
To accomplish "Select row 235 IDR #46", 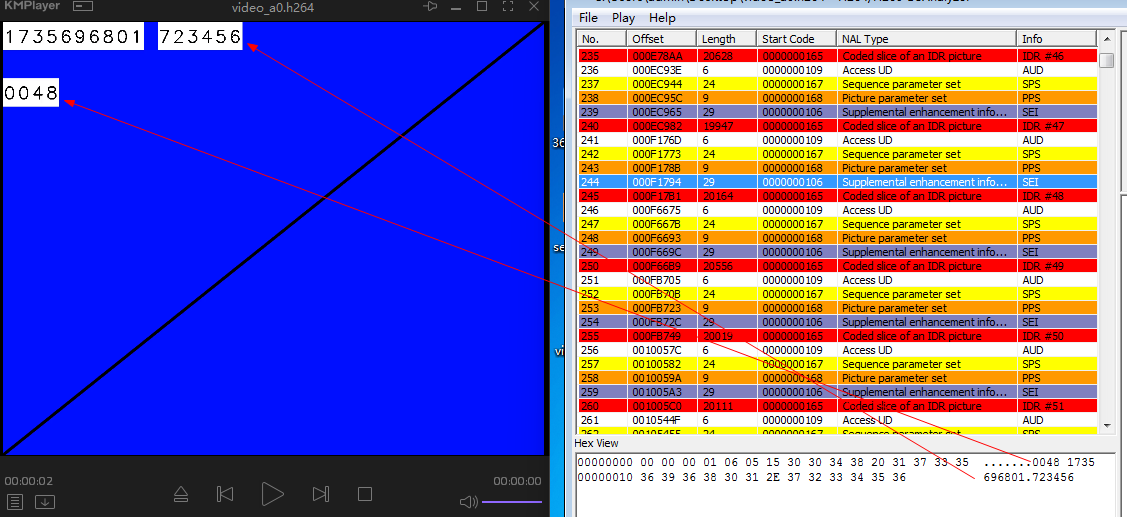I will pos(837,56).
